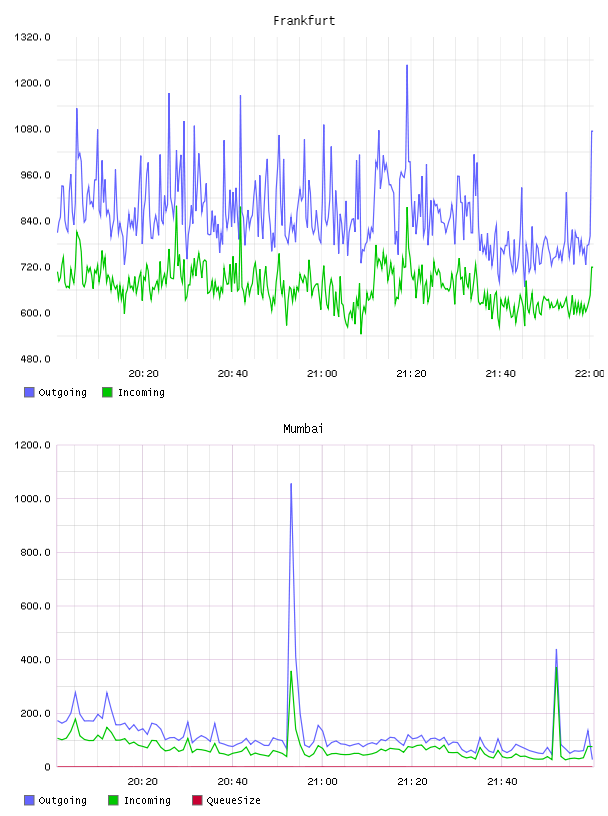The height and width of the screenshot is (816, 608).
Task: Click the 960.0 y-axis label on Frankfurt
Action: (35, 175)
